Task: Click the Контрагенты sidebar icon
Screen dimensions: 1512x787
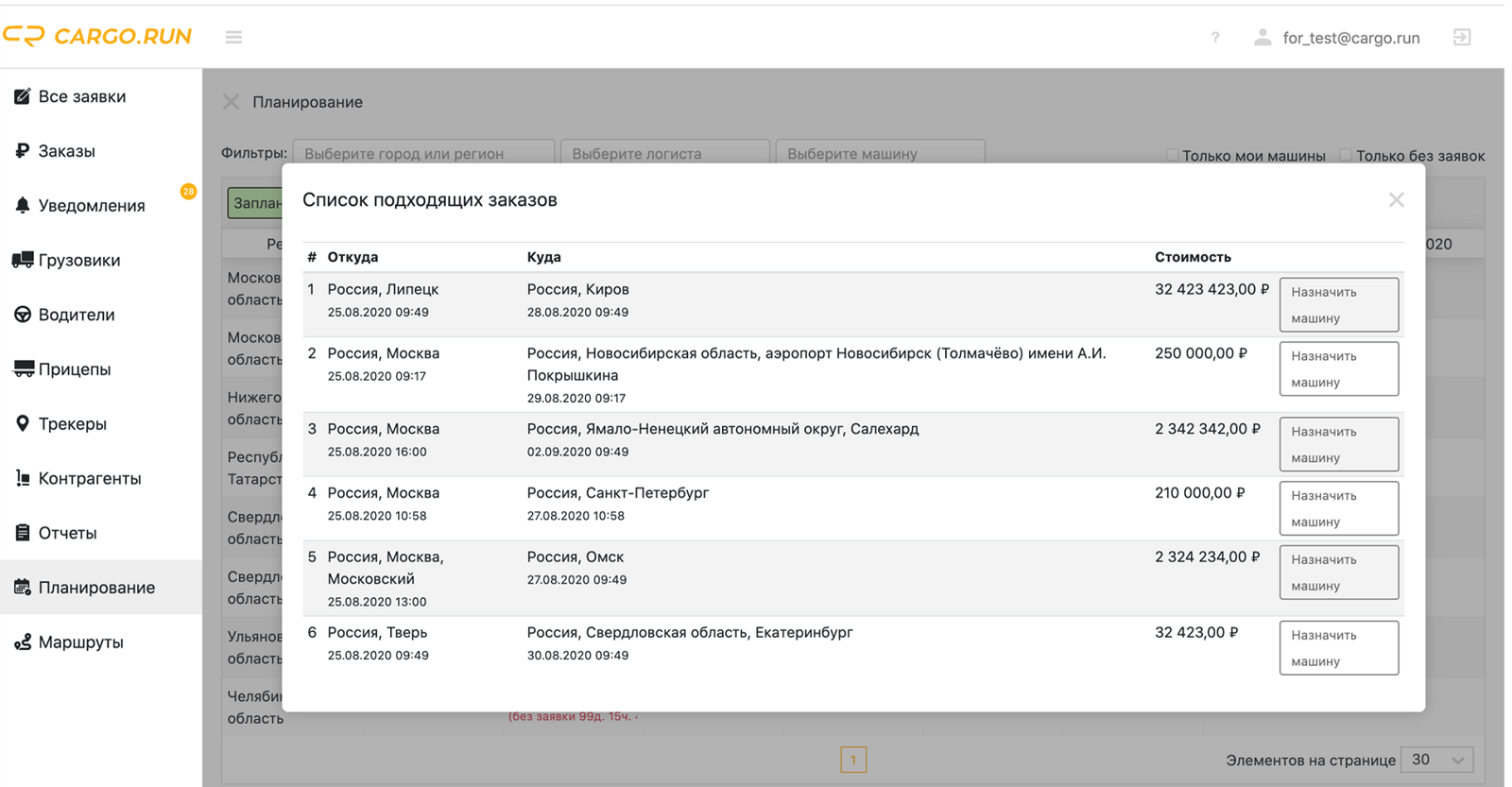Action: 23,478
